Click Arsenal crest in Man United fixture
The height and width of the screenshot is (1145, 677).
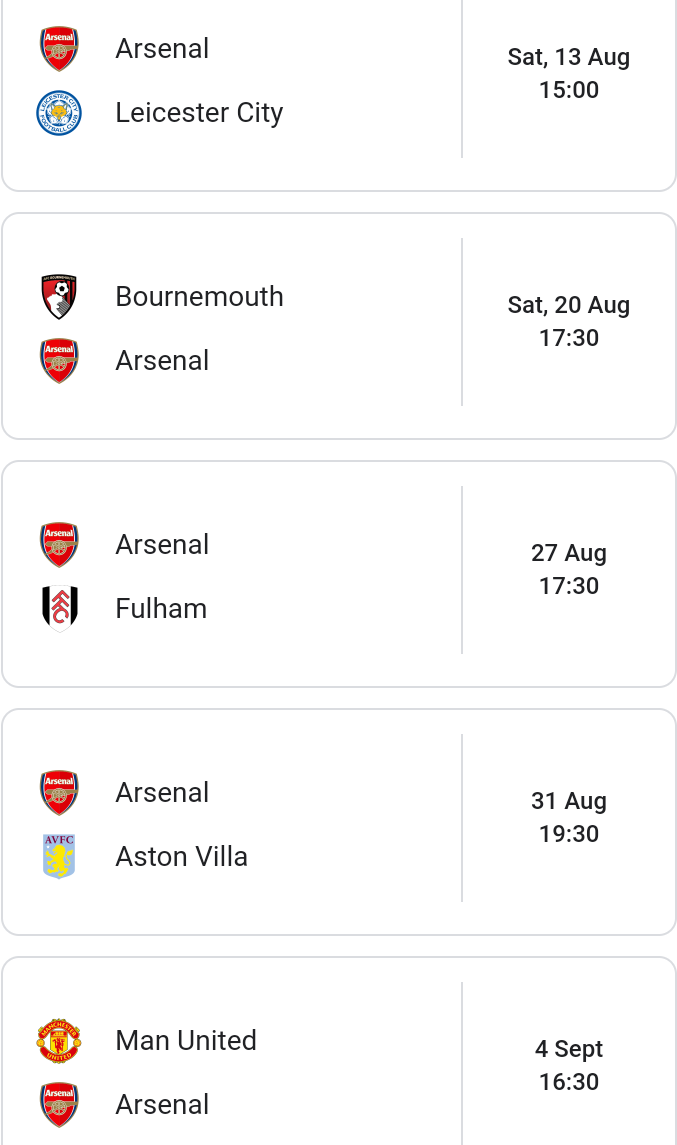tap(59, 1105)
